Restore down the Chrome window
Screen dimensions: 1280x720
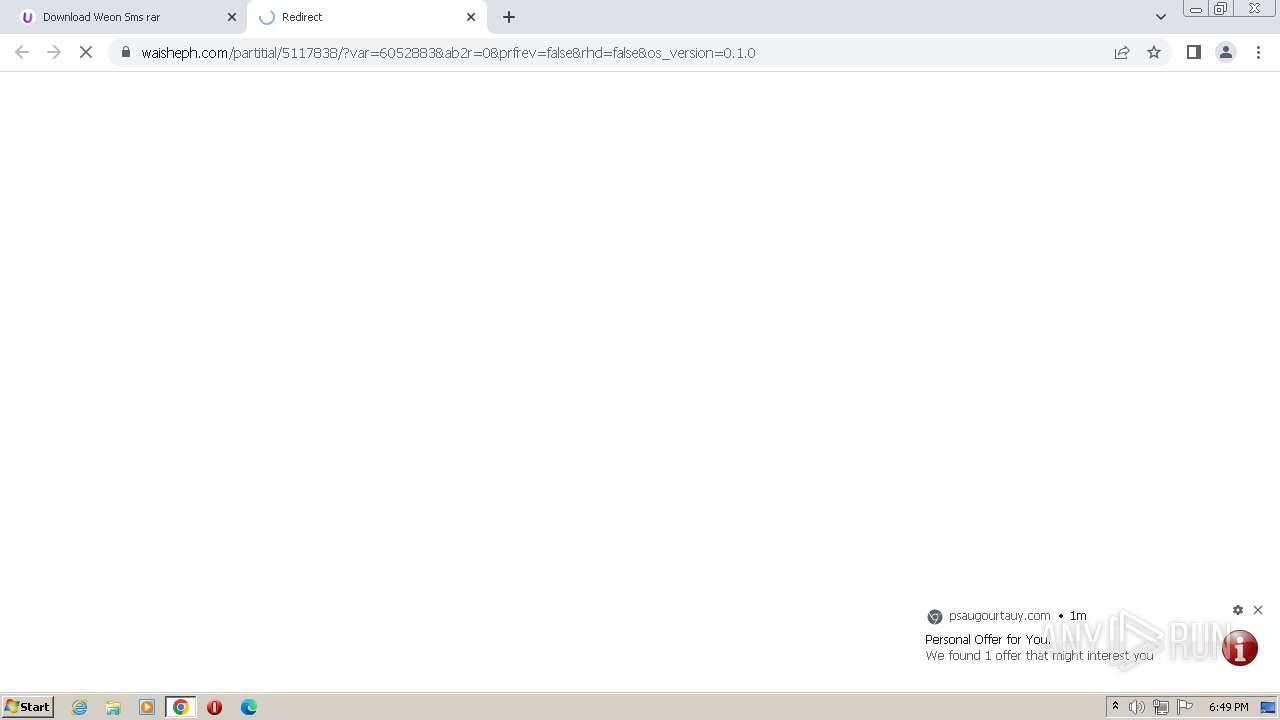pyautogui.click(x=1221, y=9)
